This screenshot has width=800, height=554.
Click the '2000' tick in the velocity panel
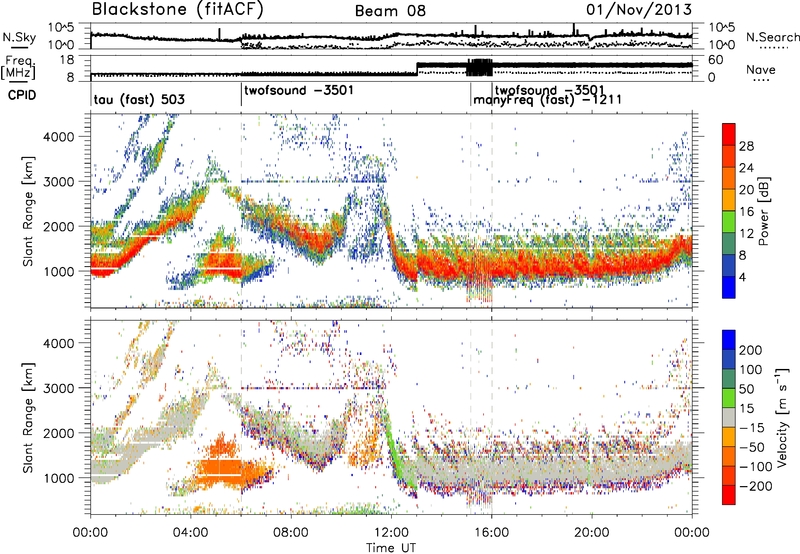[58, 433]
